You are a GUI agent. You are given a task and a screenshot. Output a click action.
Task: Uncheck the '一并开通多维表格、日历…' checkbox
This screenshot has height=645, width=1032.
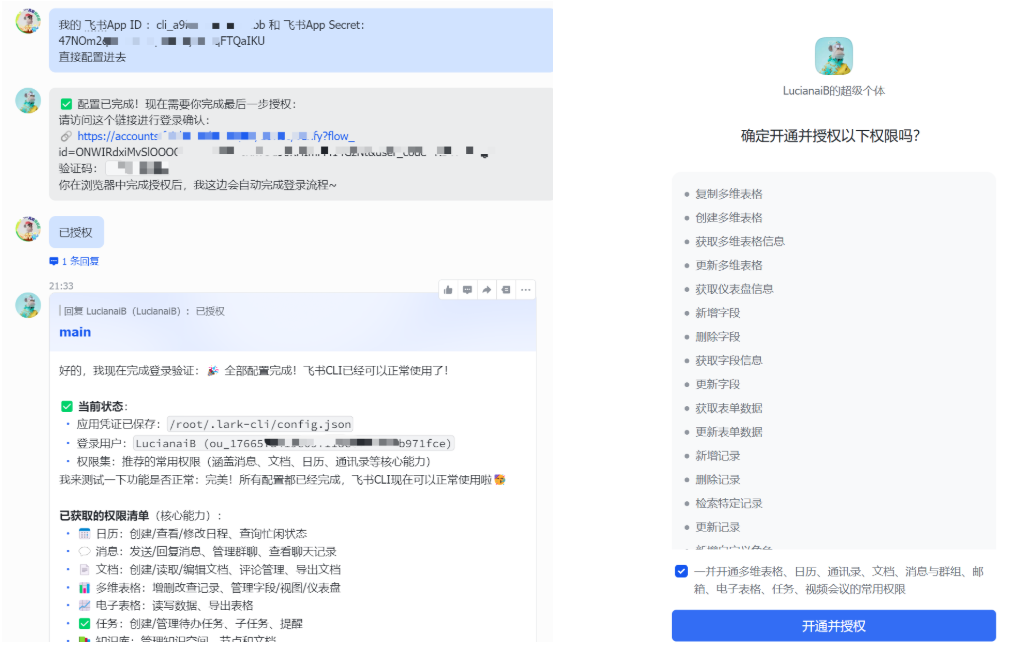click(681, 571)
